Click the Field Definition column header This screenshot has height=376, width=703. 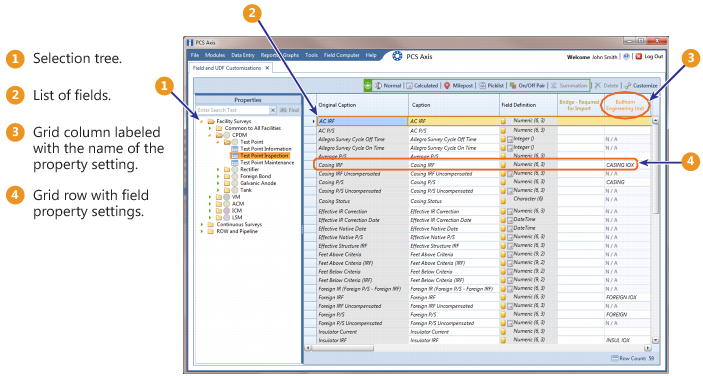pyautogui.click(x=528, y=105)
